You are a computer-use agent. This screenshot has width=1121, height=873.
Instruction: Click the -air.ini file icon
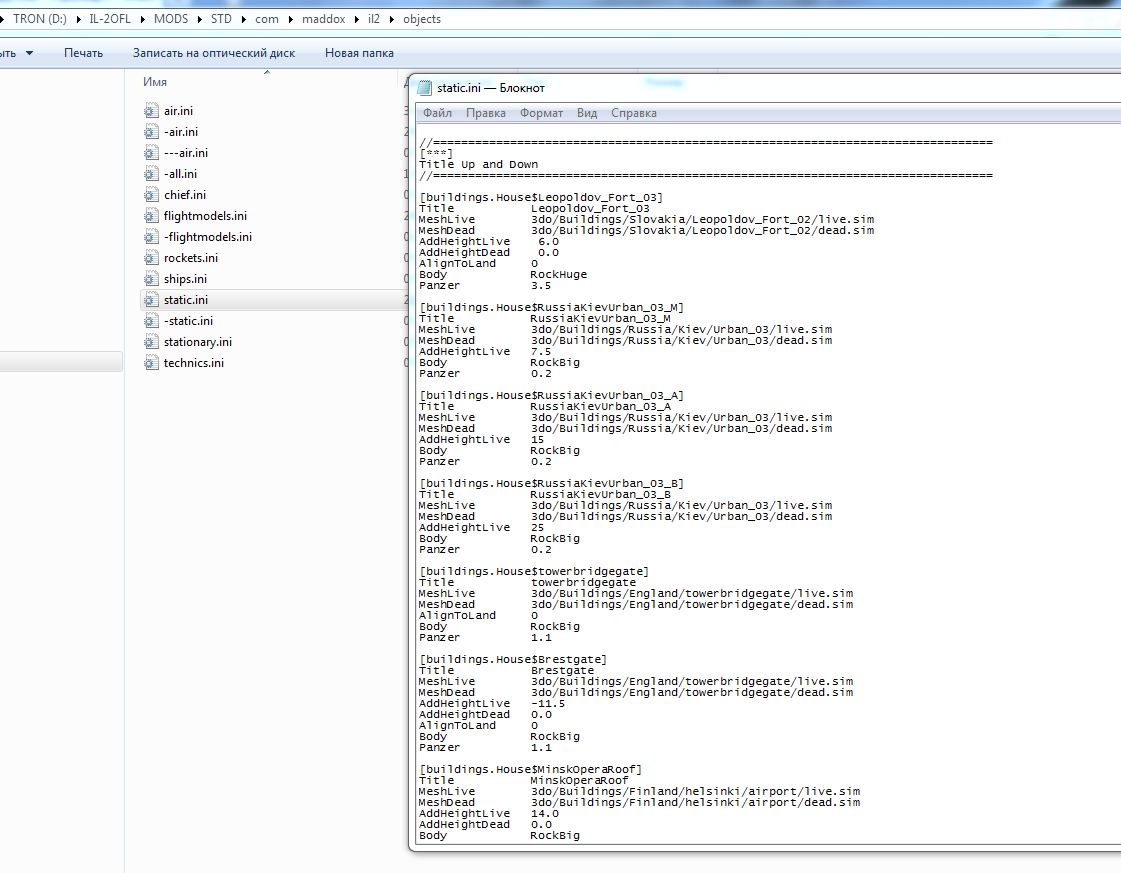click(151, 132)
